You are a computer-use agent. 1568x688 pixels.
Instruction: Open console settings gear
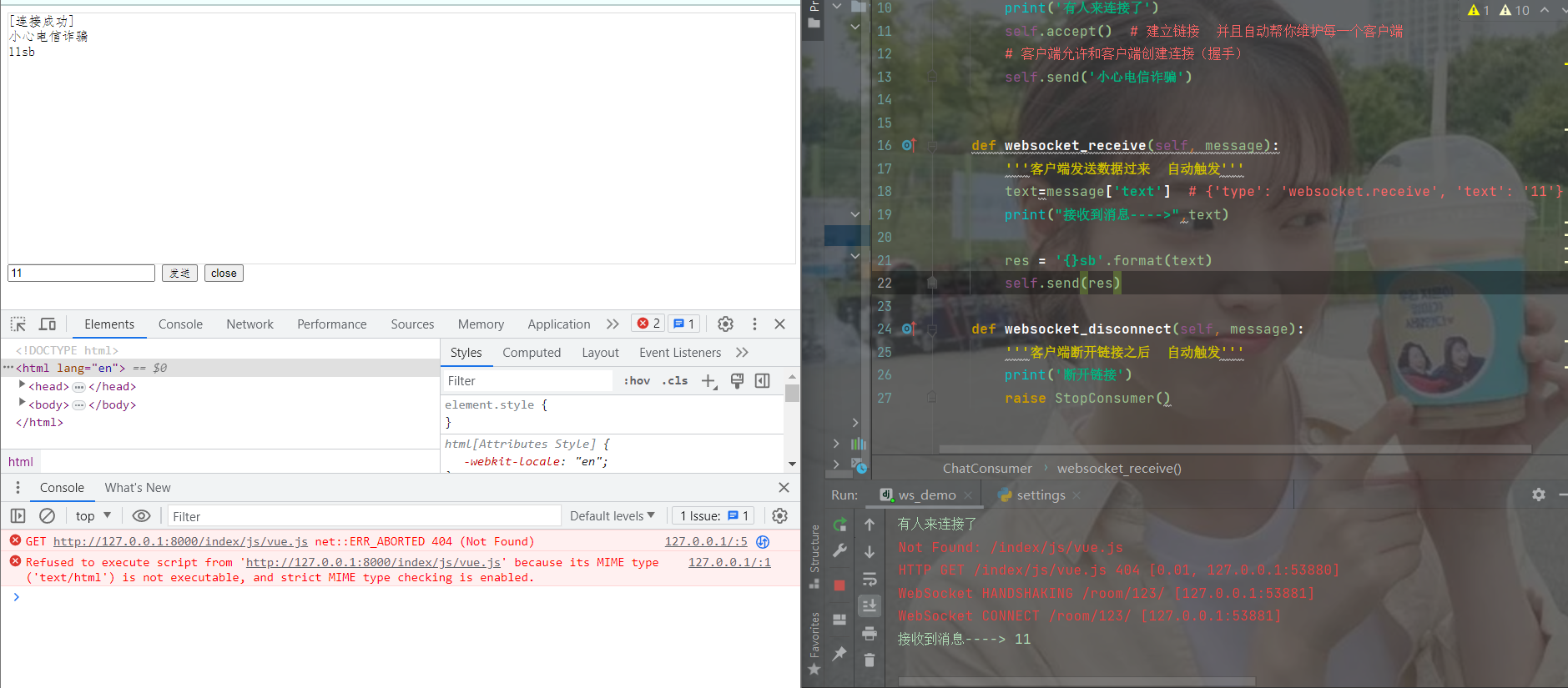tap(779, 516)
